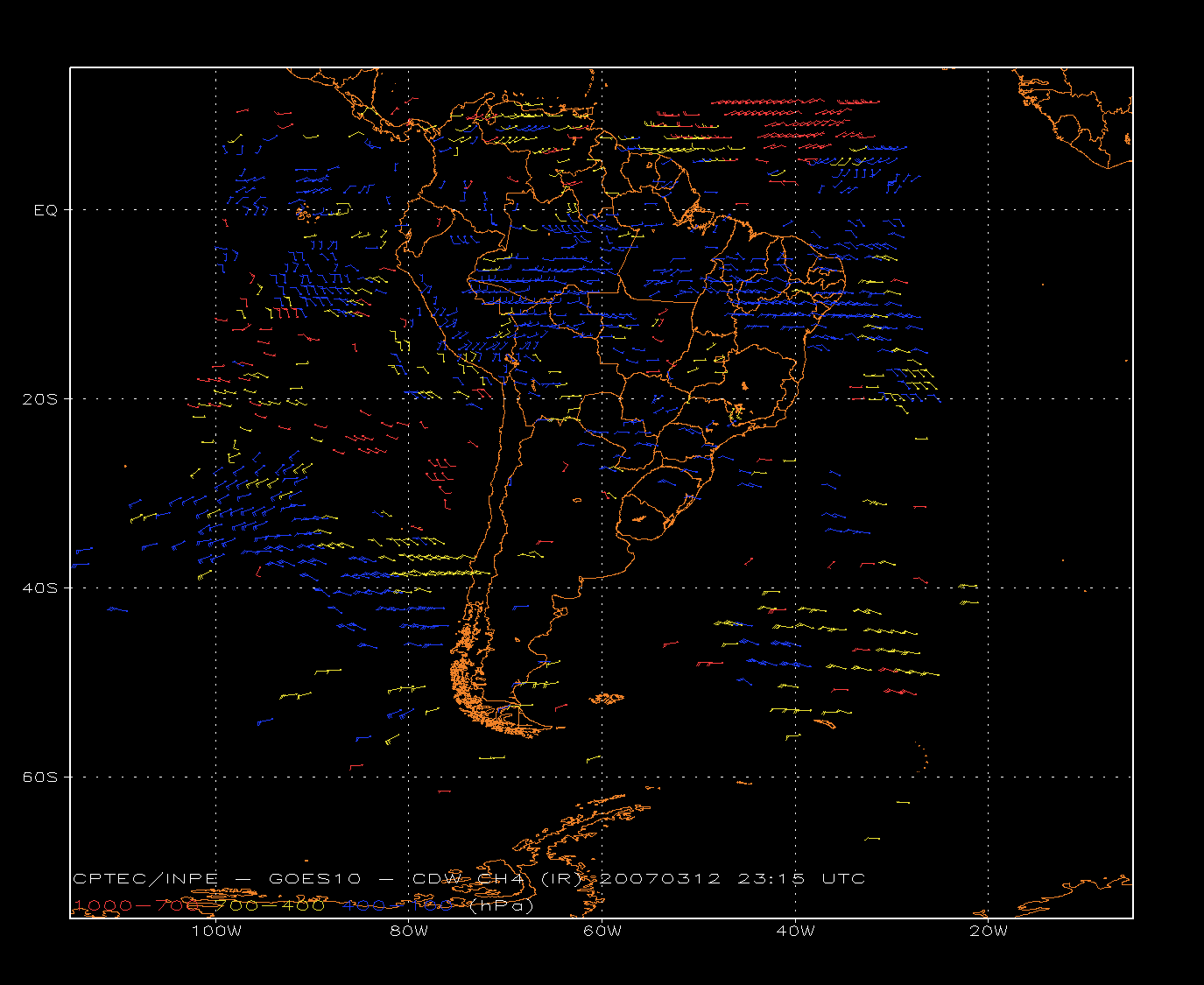Click the 23:15 UTC time label
Viewport: 1204px width, 985px height.
[801, 879]
